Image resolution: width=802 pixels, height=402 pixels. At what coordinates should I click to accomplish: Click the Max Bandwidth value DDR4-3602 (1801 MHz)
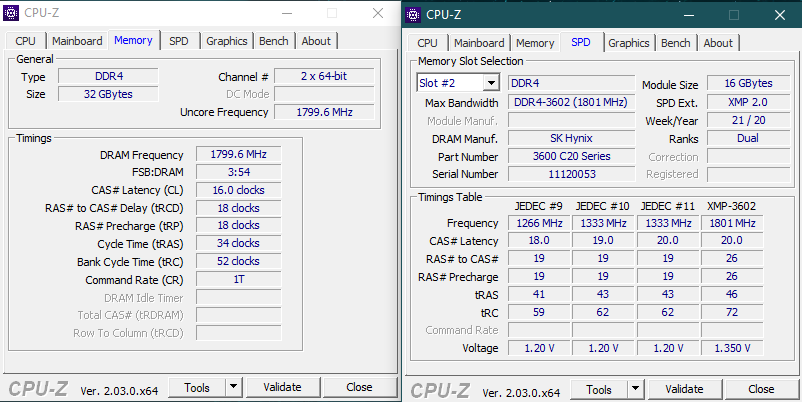tap(571, 102)
